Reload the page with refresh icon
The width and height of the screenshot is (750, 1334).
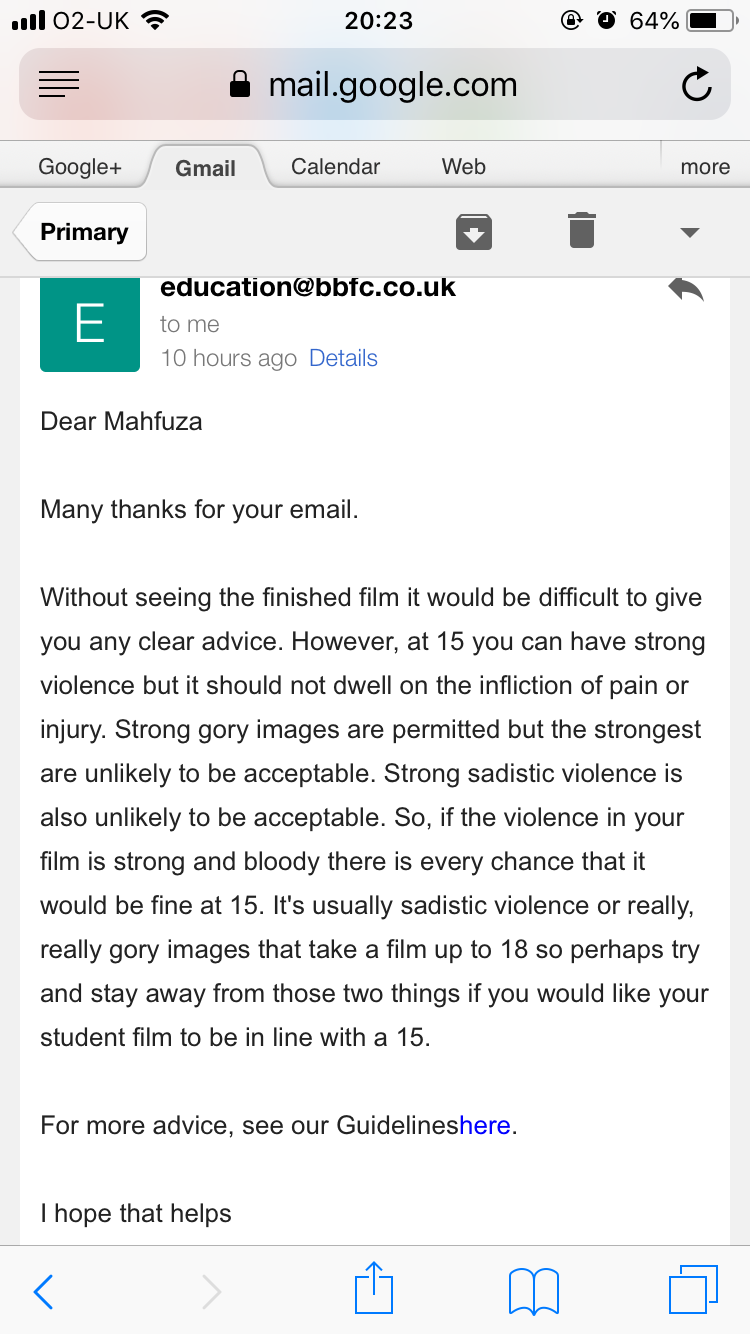pos(696,85)
